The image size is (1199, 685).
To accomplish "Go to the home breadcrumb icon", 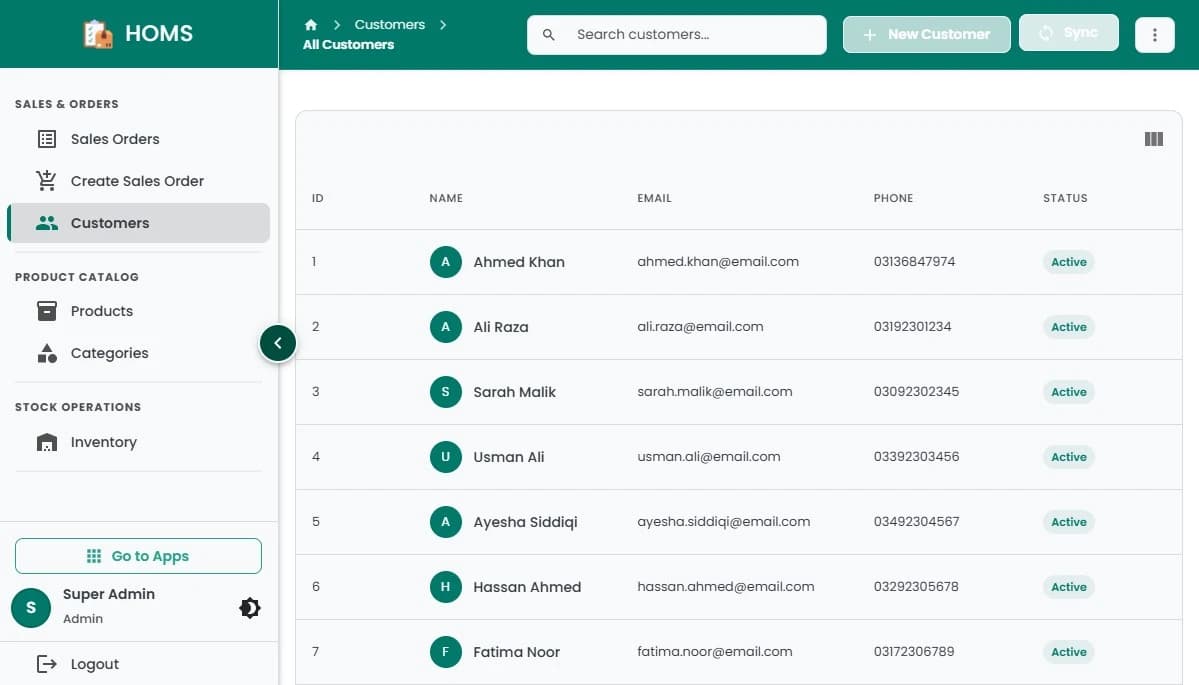I will pos(310,24).
